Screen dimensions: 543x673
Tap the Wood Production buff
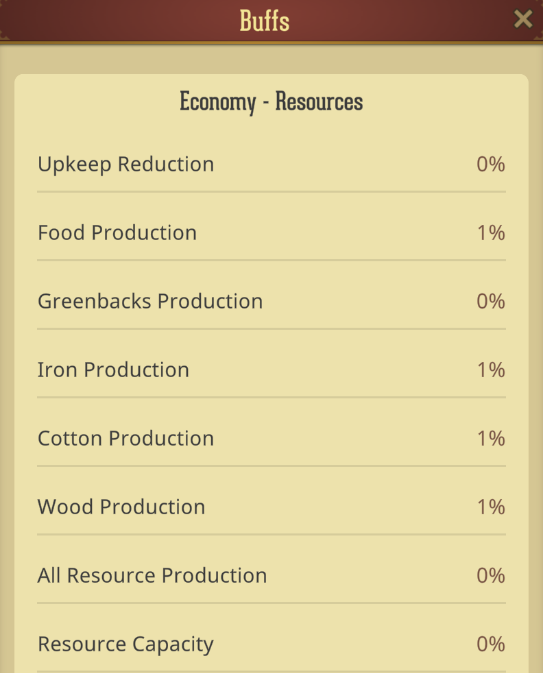tap(271, 507)
